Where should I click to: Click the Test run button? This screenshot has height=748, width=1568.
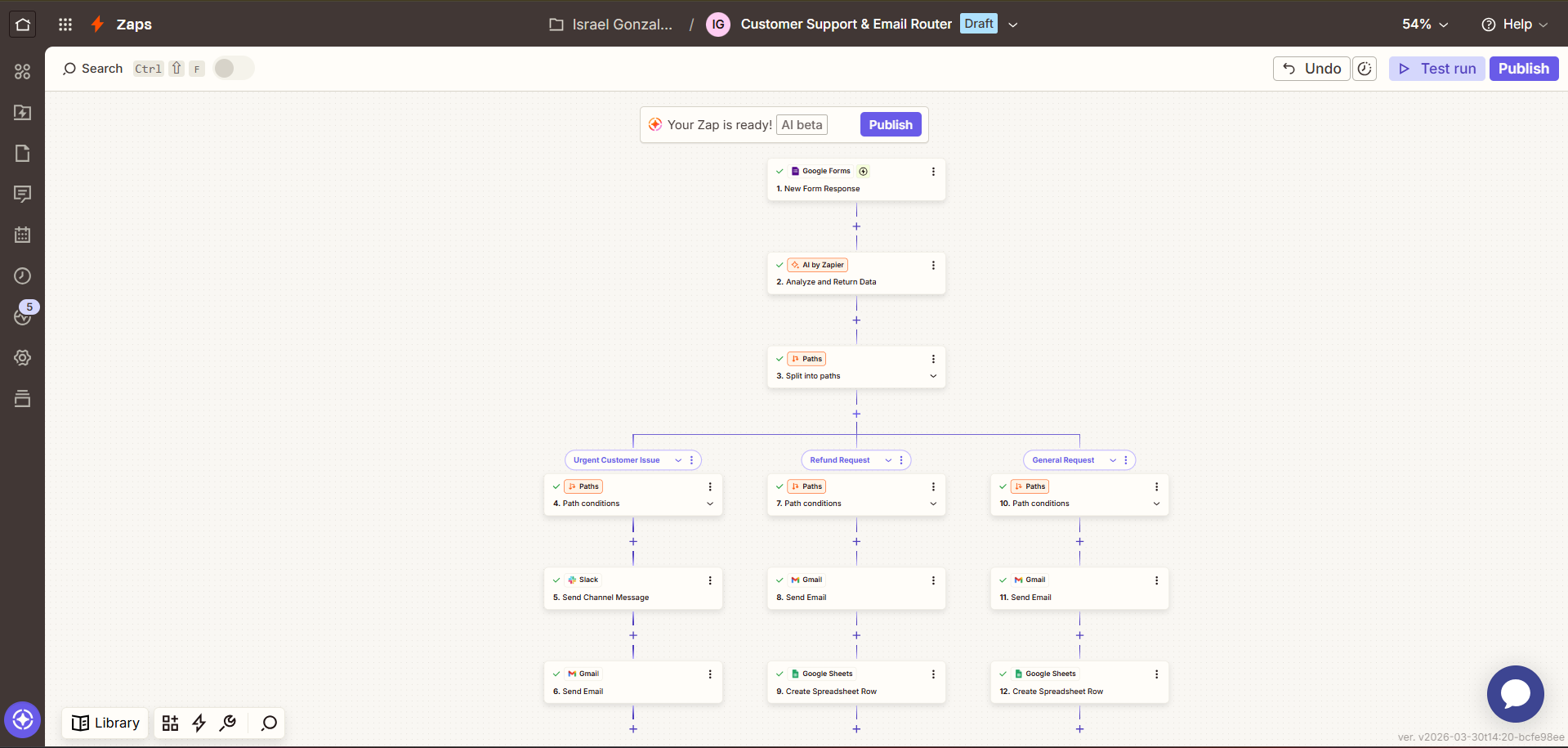(x=1436, y=69)
